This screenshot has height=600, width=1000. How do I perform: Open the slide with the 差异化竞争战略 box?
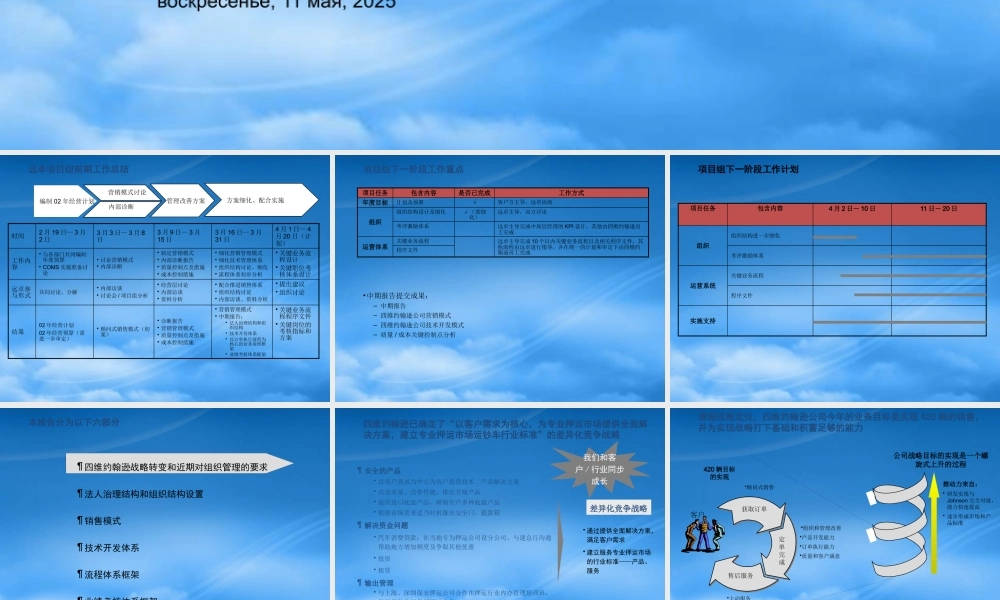[x=500, y=504]
